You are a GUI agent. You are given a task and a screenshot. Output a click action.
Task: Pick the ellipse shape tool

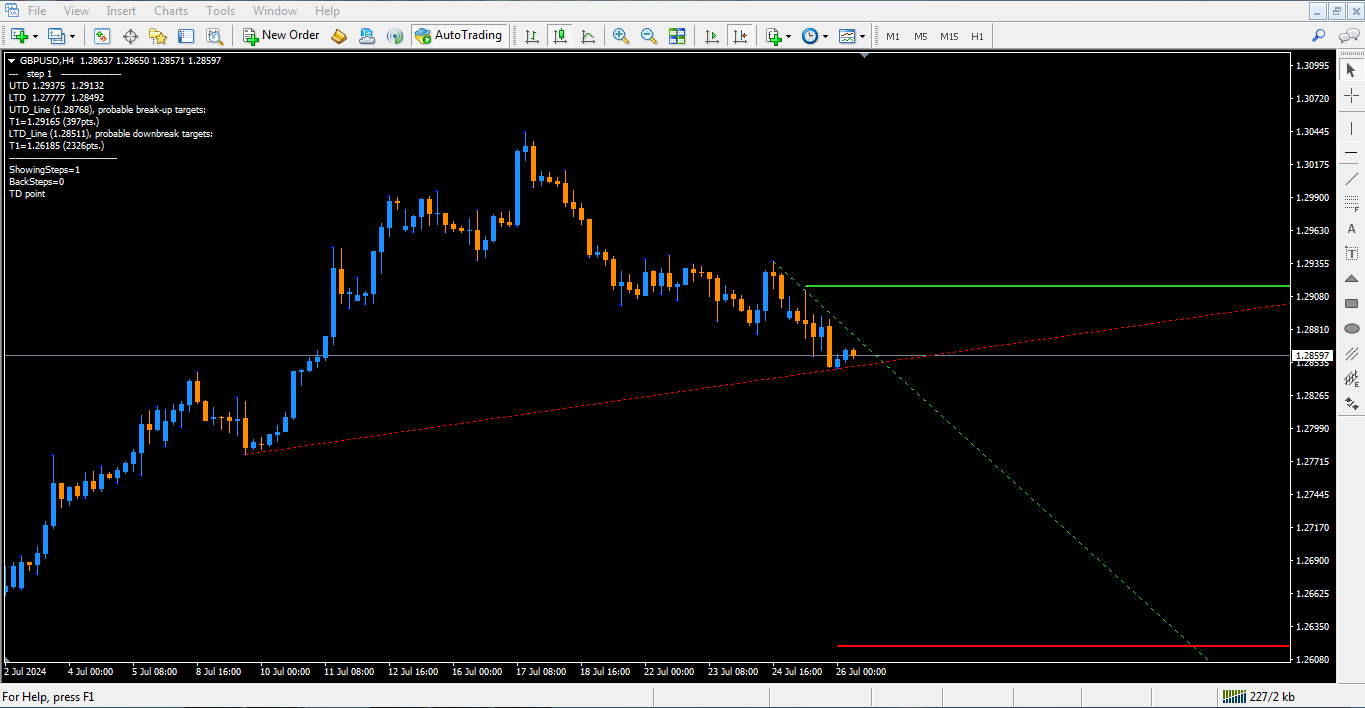coord(1351,328)
